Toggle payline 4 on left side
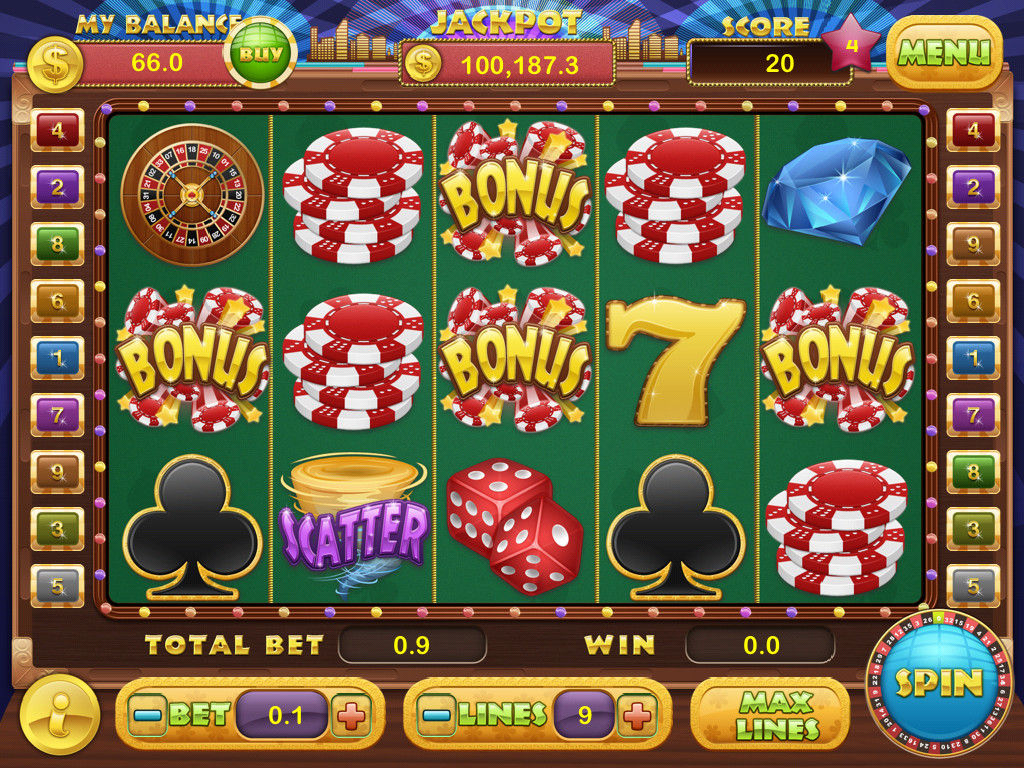 (57, 130)
